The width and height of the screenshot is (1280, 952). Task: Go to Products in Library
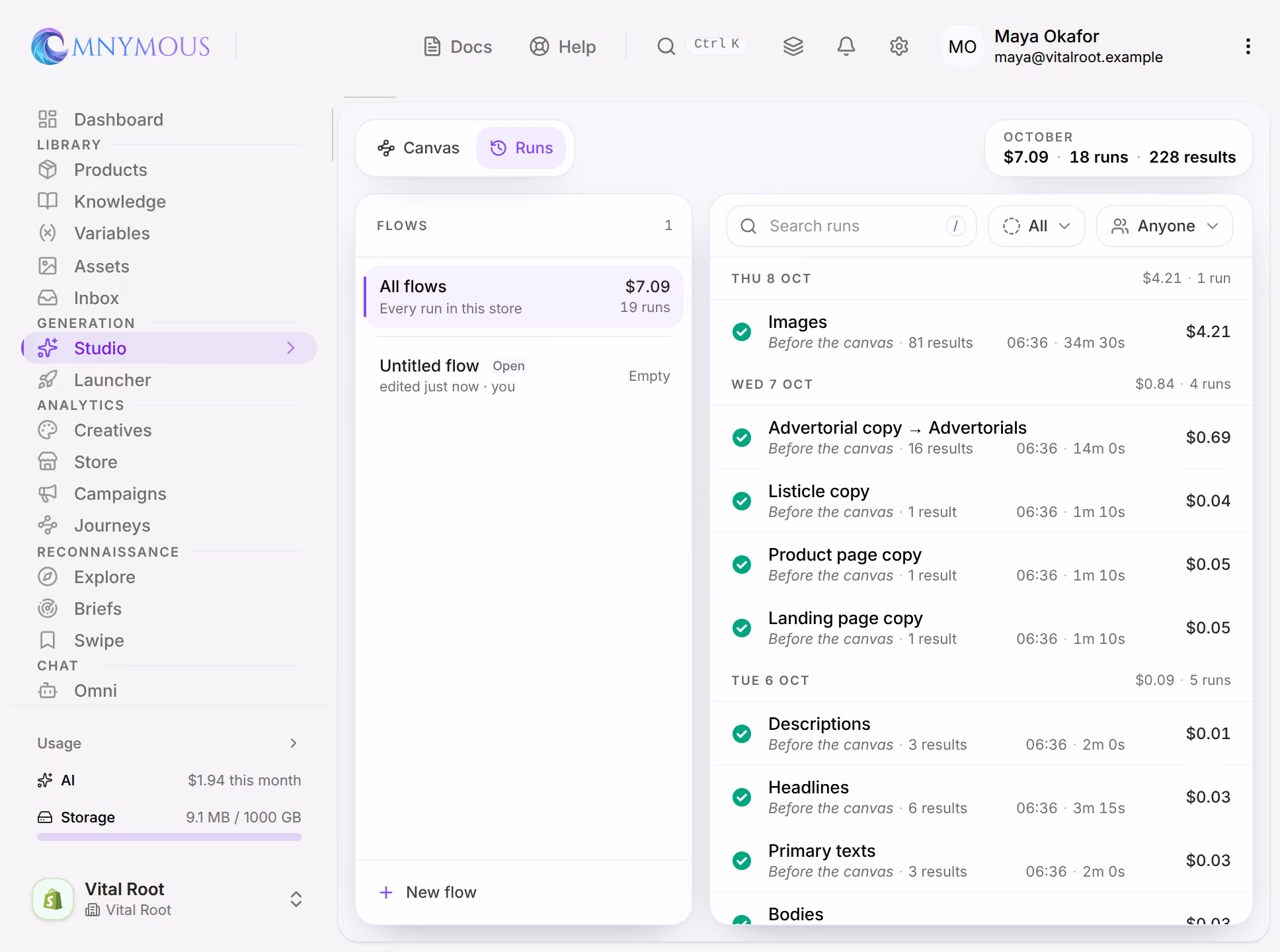point(169,170)
